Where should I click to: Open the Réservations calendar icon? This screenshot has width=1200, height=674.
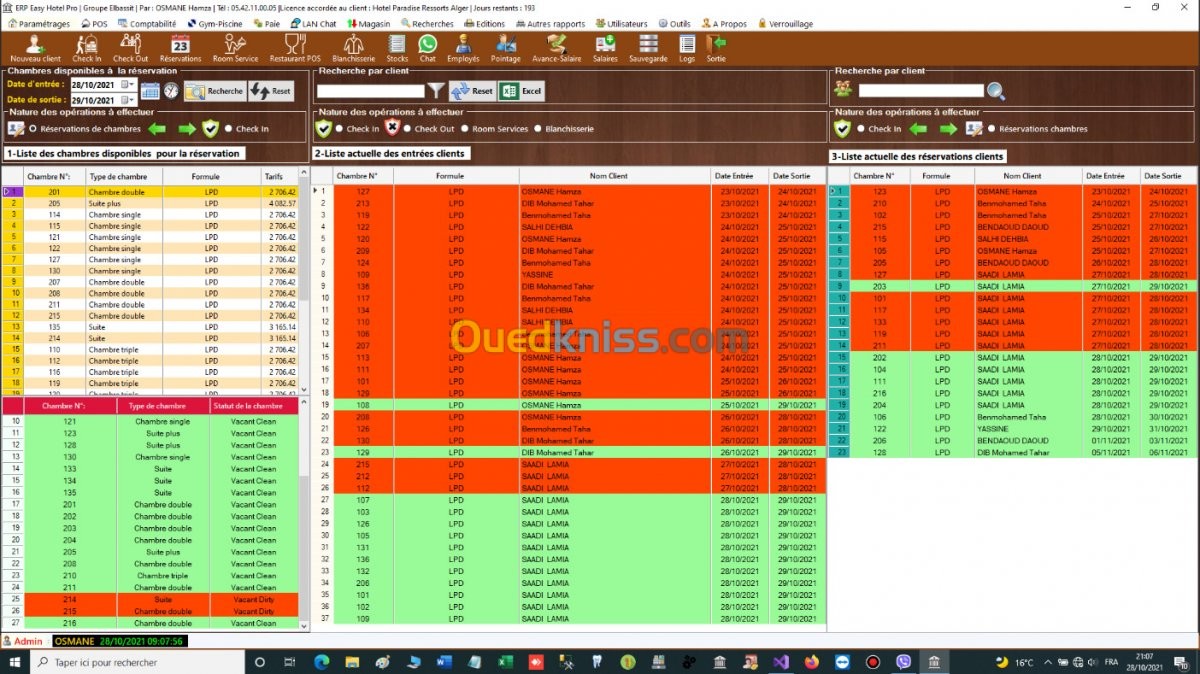click(180, 47)
